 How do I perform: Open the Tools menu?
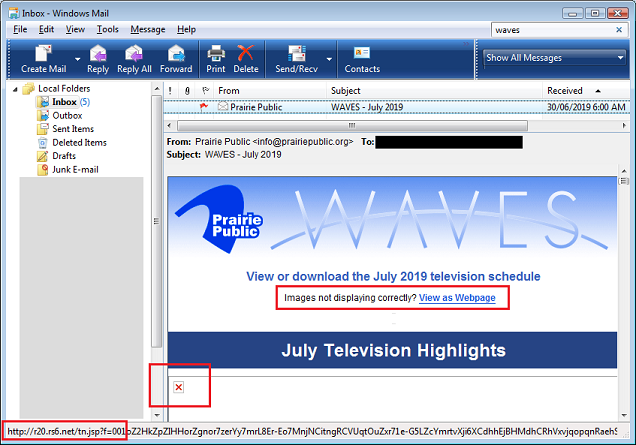[x=107, y=29]
